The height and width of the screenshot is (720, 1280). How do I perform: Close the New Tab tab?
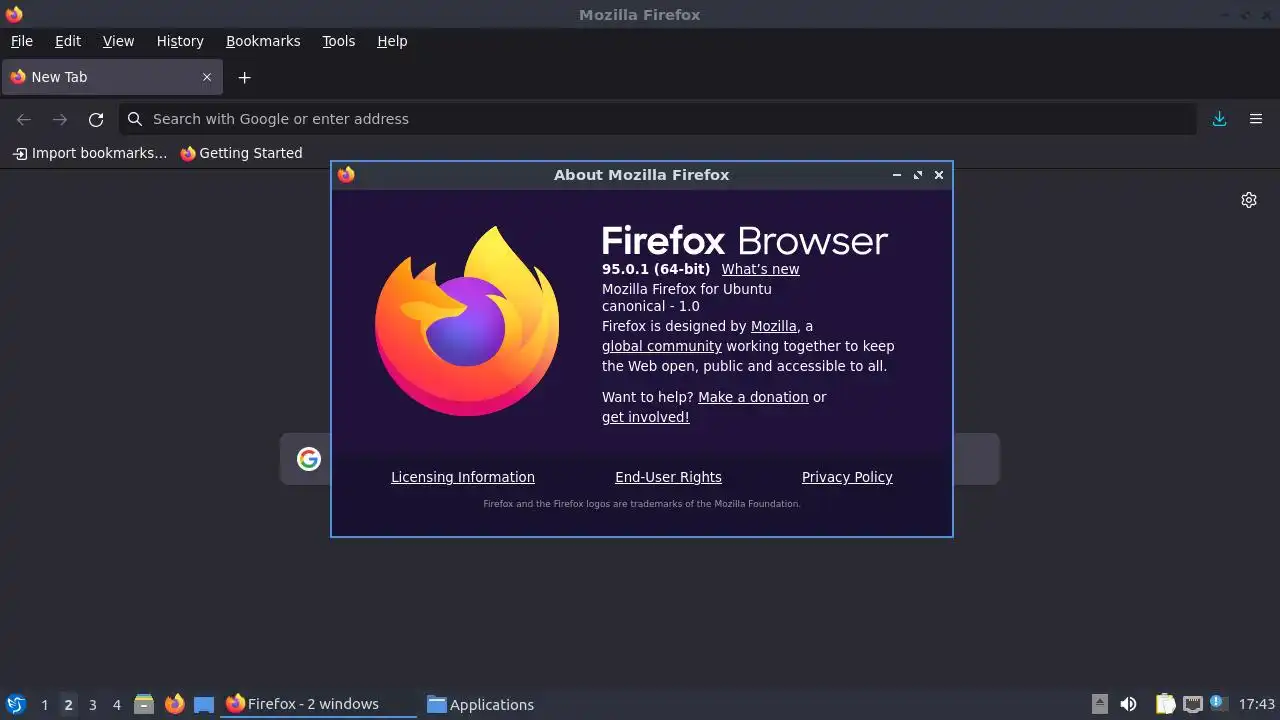tap(207, 77)
